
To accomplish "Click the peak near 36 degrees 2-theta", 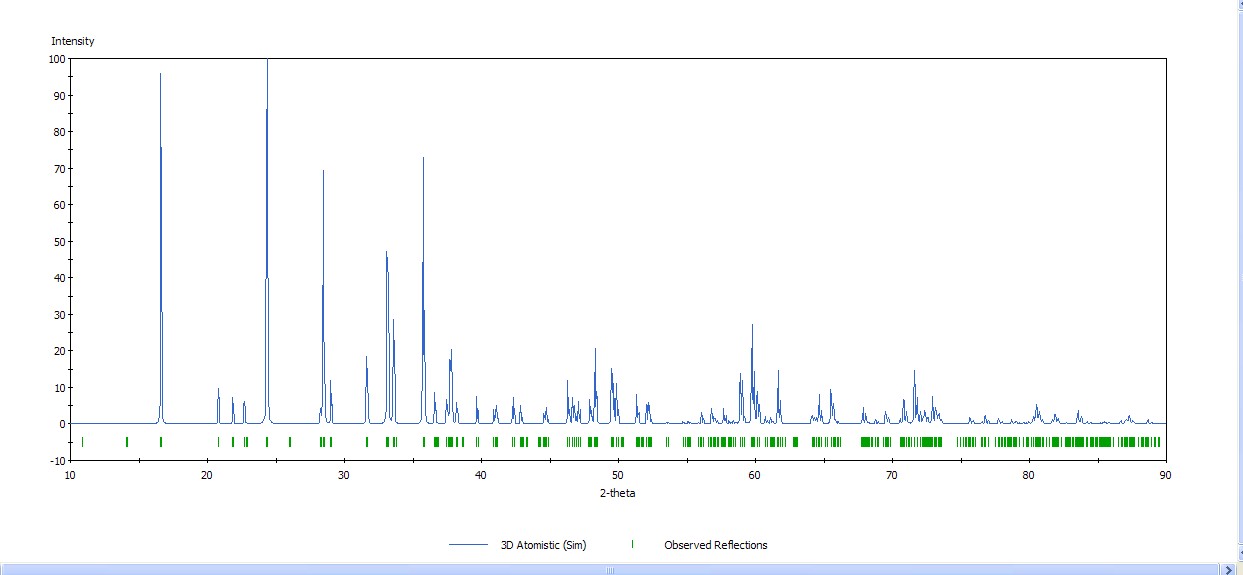I will [x=423, y=160].
